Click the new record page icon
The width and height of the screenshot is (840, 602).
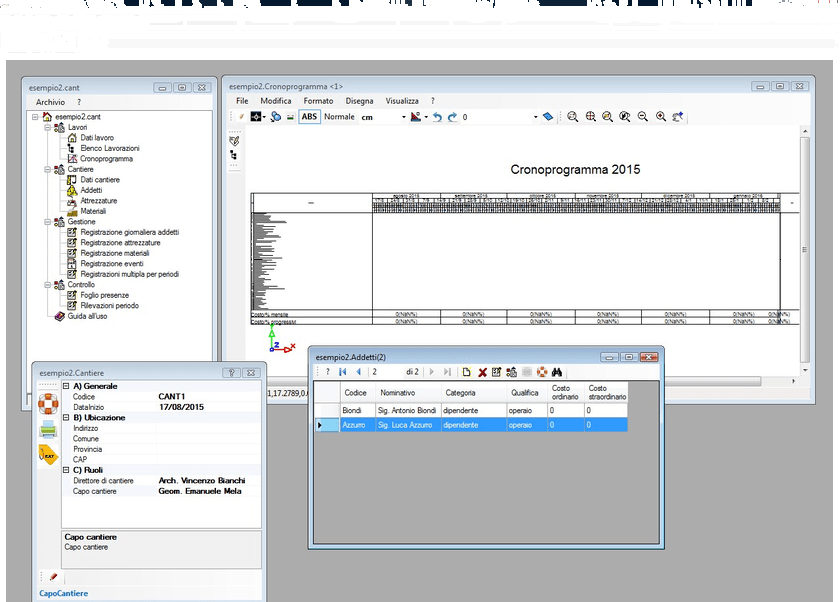pos(466,372)
